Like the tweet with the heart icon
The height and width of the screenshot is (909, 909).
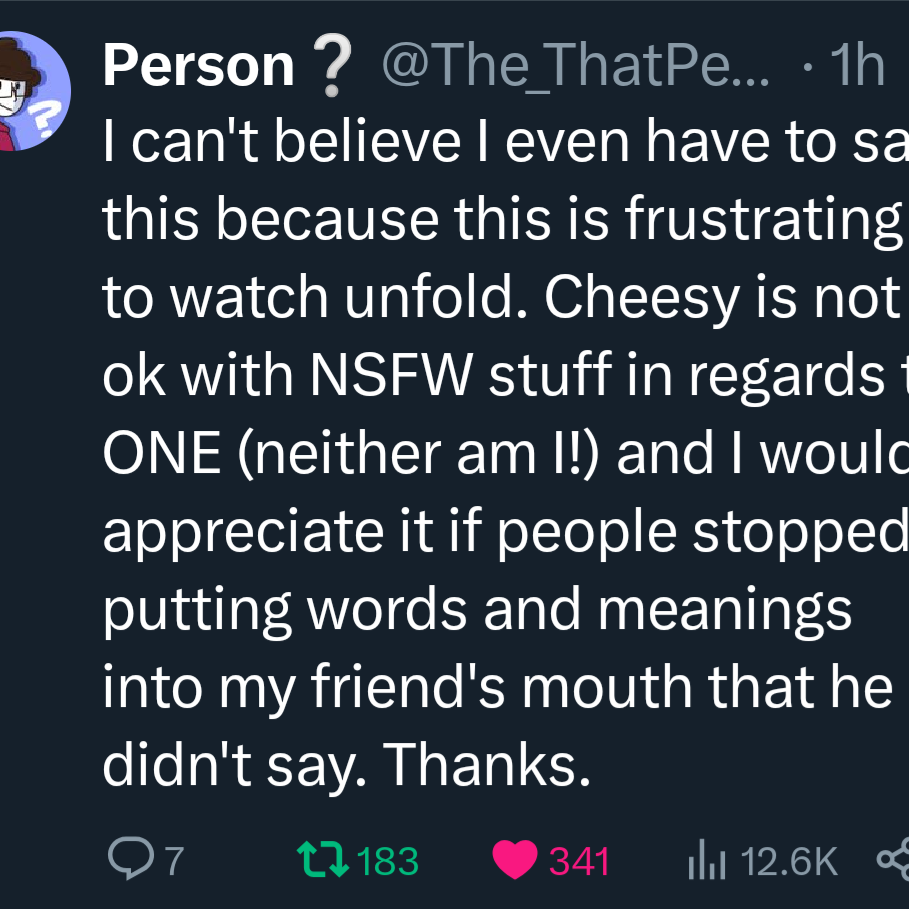(514, 859)
